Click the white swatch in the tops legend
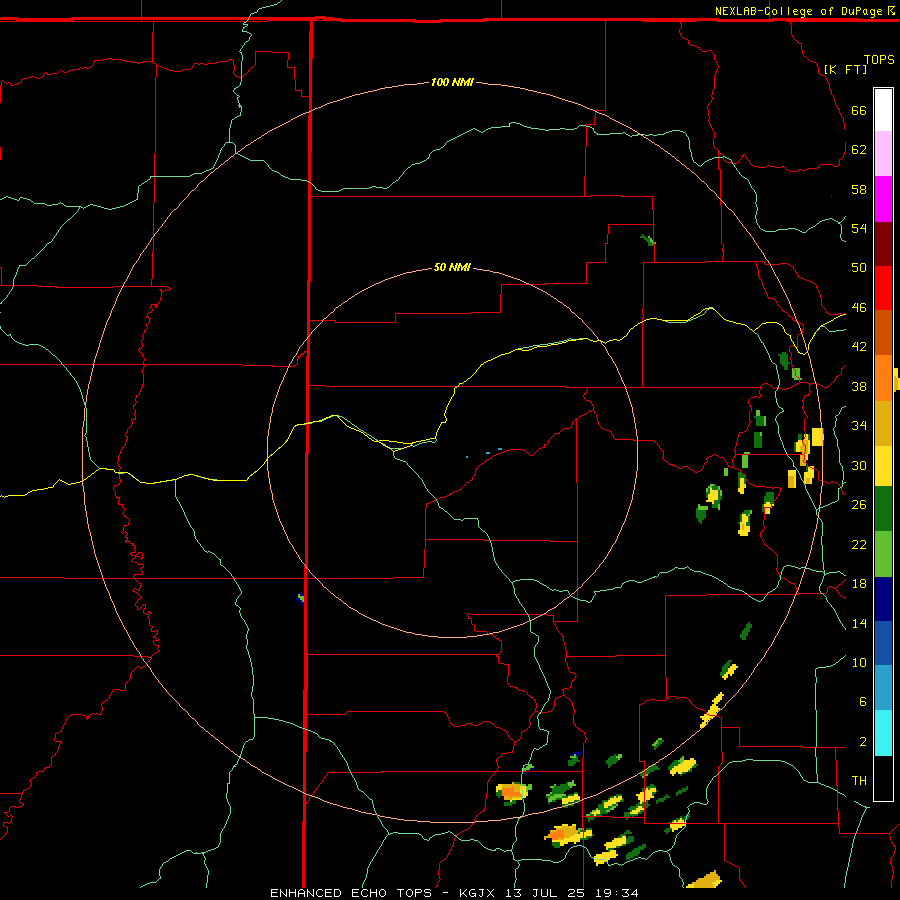The image size is (900, 900). (883, 110)
